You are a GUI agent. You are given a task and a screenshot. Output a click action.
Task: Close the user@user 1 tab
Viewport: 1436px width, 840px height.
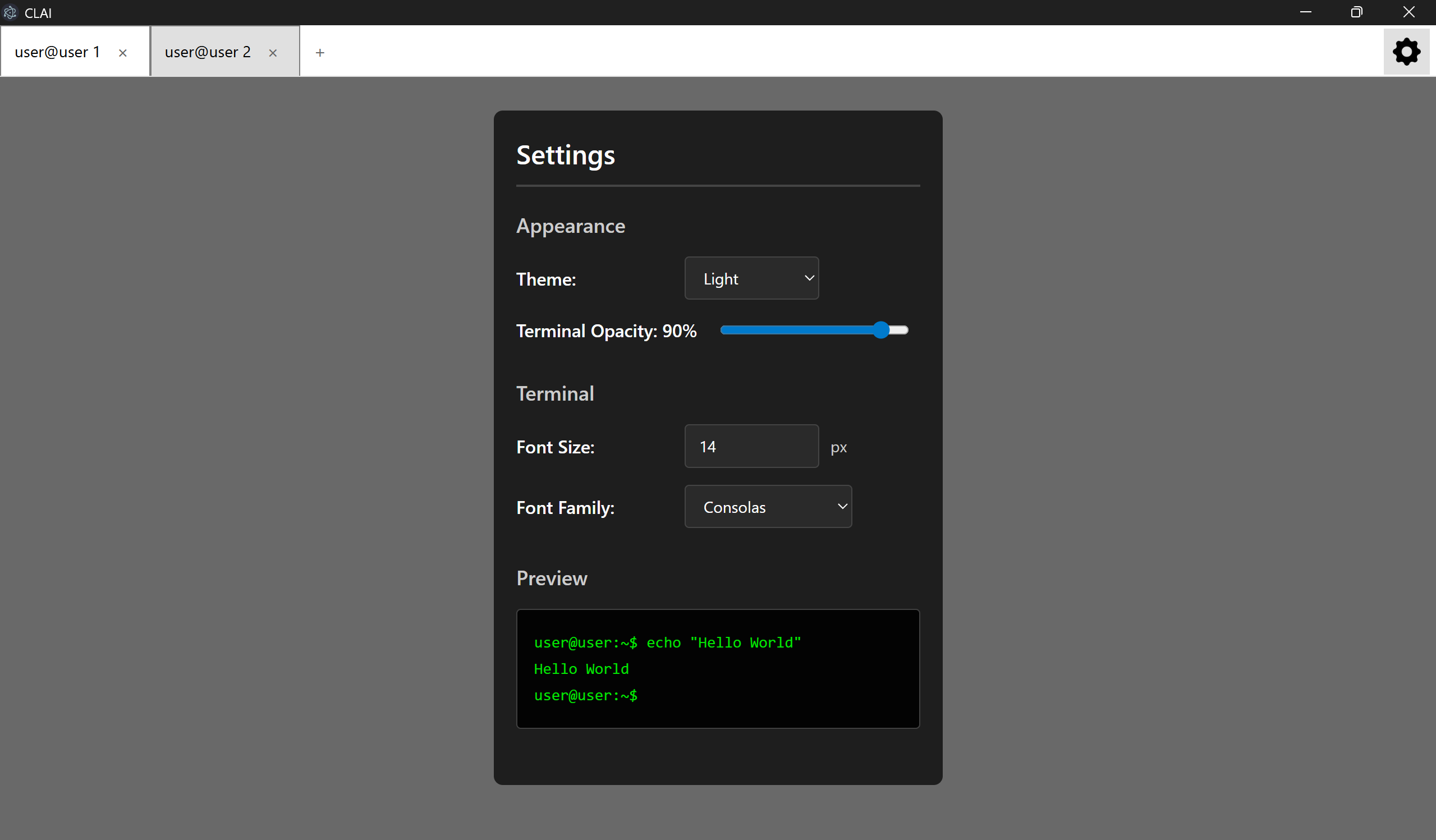click(x=122, y=53)
